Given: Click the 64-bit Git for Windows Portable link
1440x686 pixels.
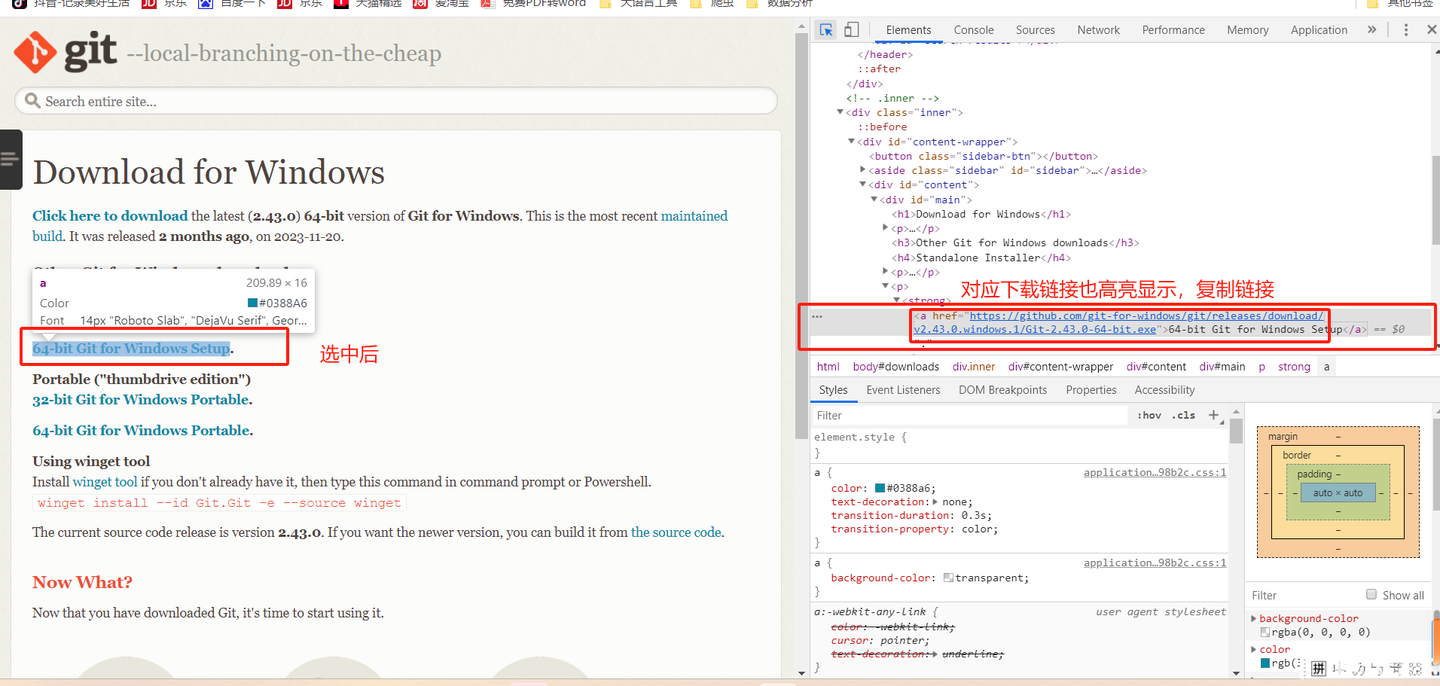Looking at the screenshot, I should pyautogui.click(x=141, y=430).
